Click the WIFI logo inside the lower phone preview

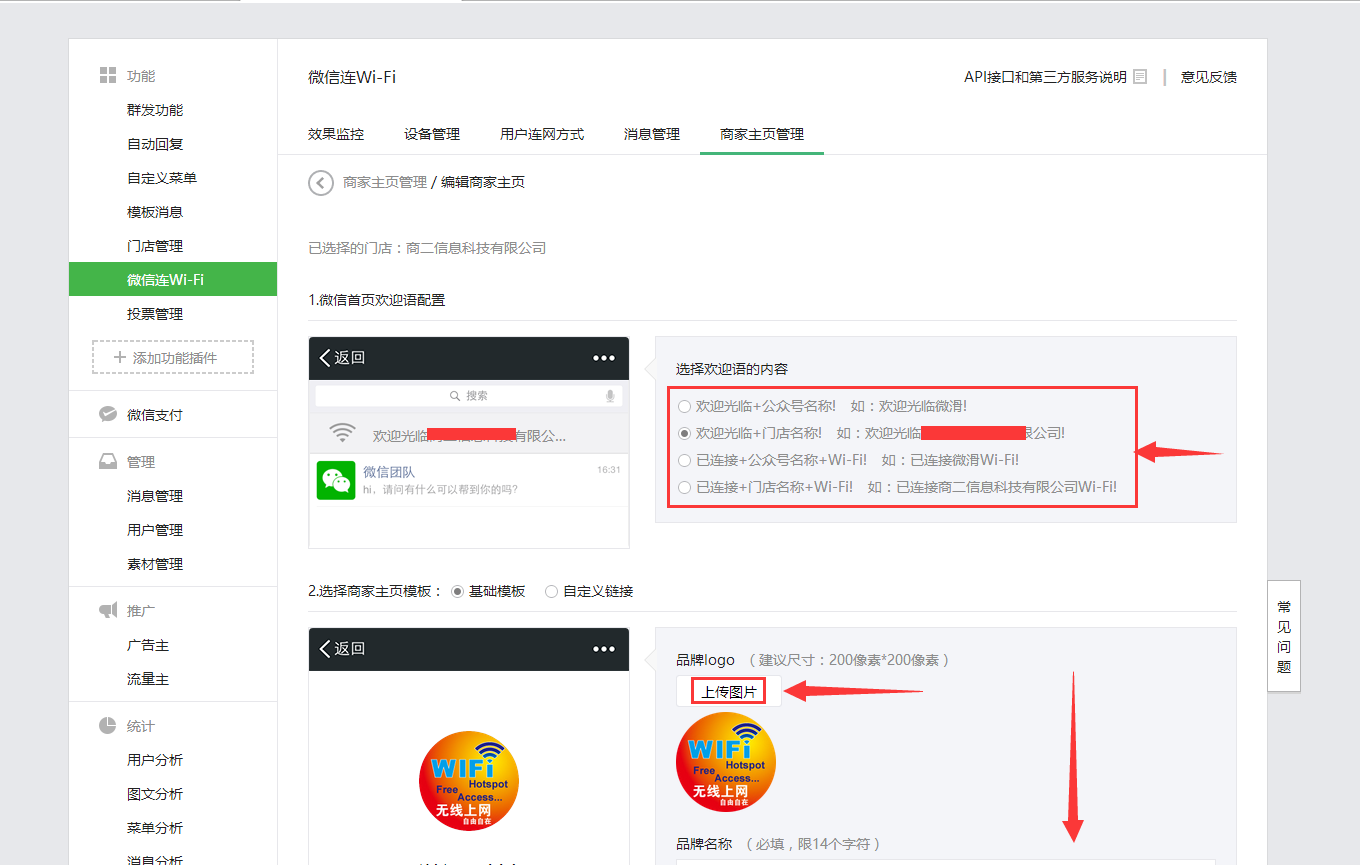tap(469, 781)
